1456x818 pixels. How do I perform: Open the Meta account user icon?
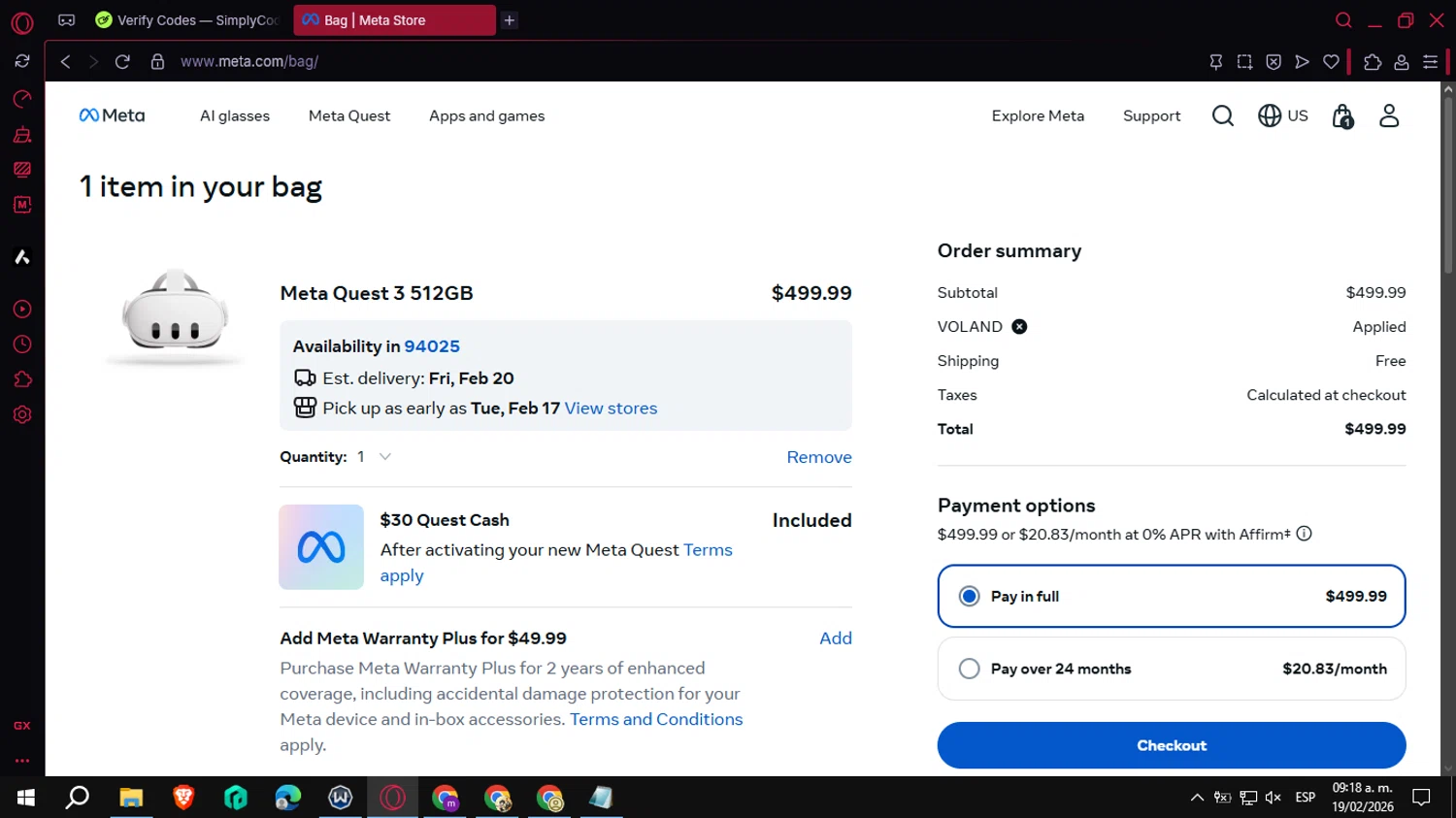(1389, 115)
